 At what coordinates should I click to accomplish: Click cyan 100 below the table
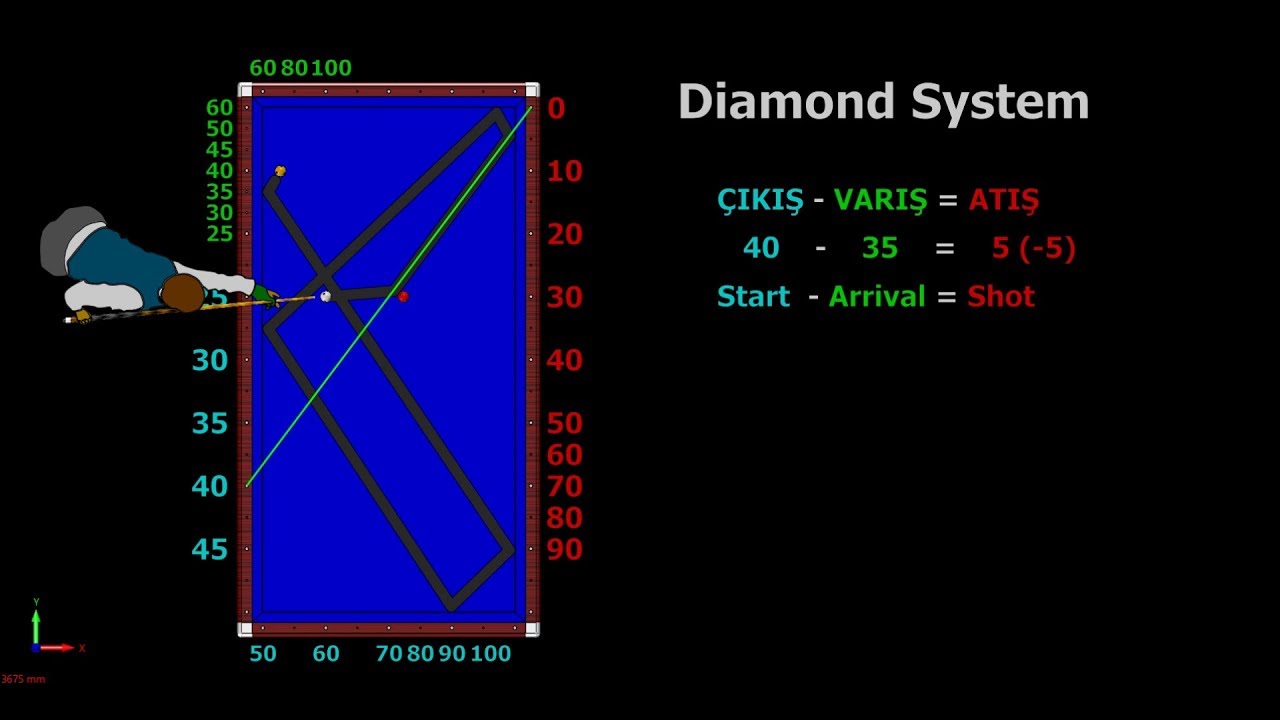pos(490,654)
